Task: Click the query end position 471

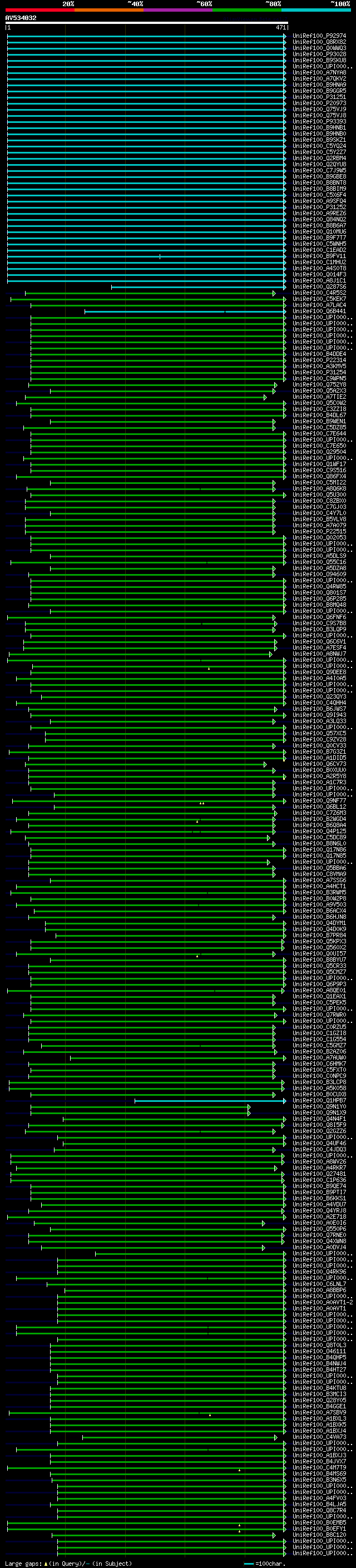Action: (x=280, y=27)
